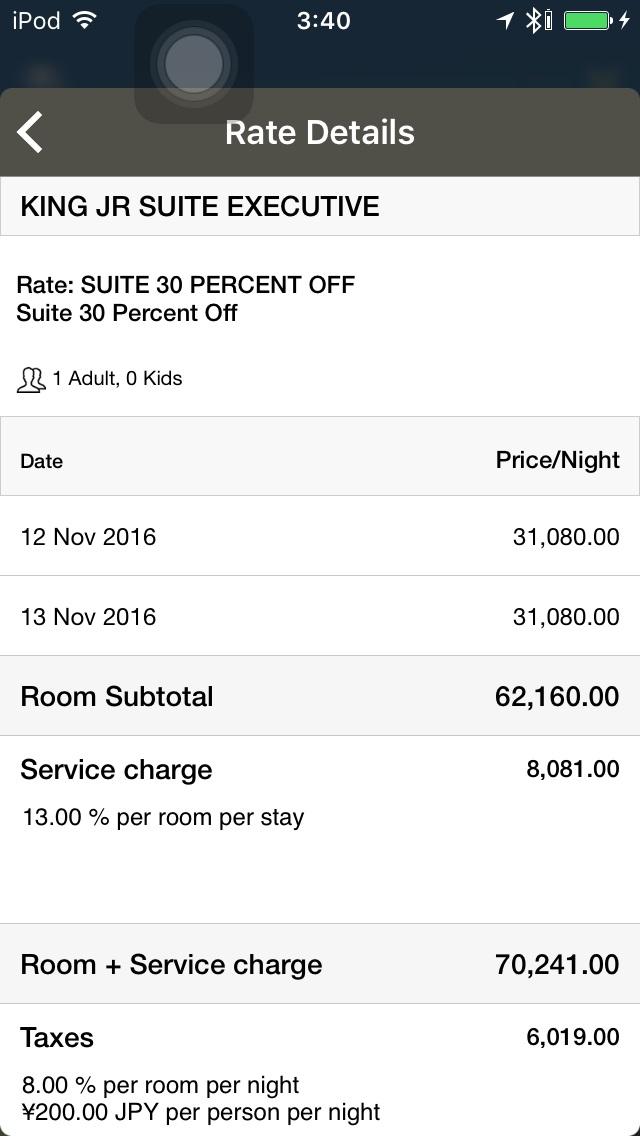Tap the Taxes label
This screenshot has height=1136, width=640.
point(57,1038)
